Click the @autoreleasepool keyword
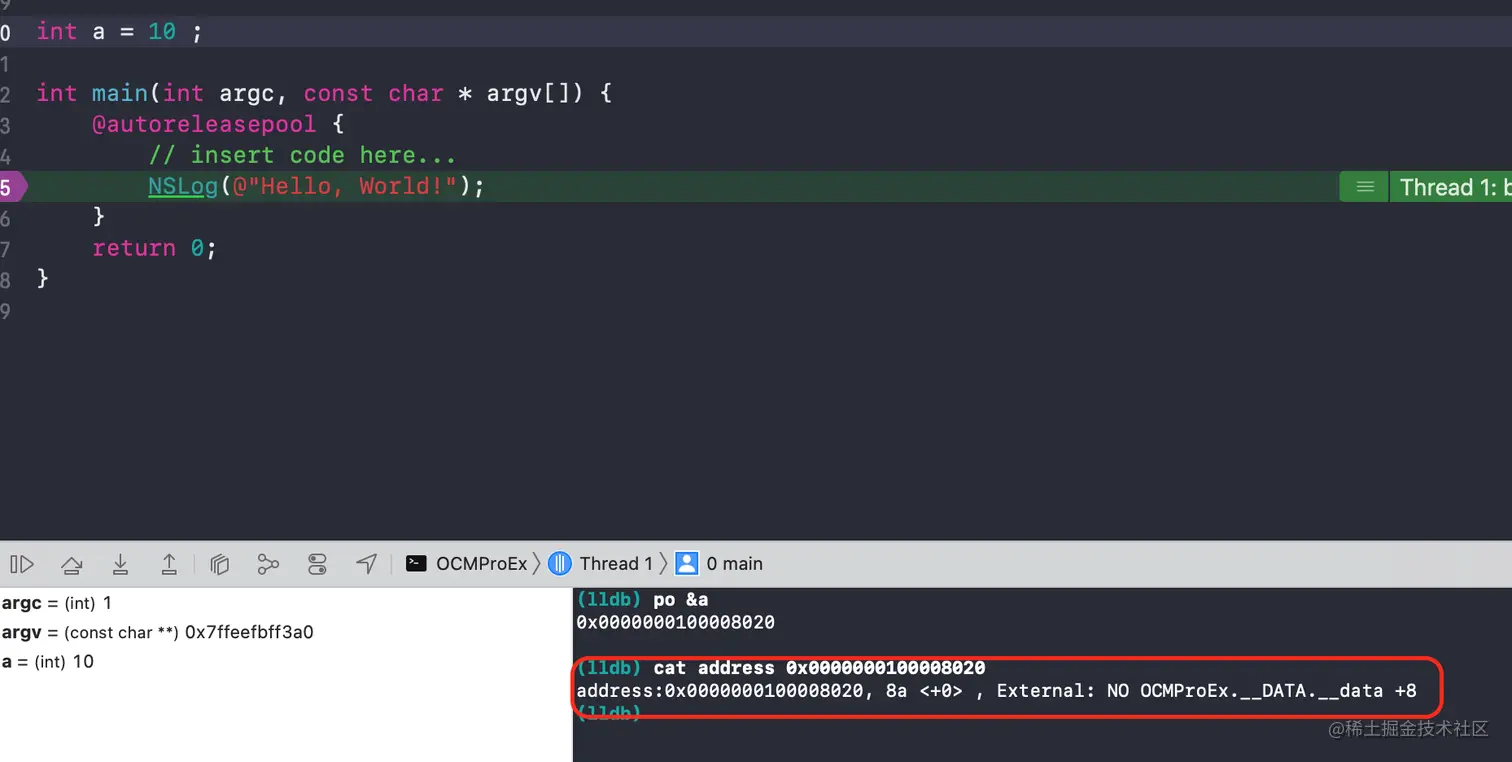Viewport: 1512px width, 762px height. click(204, 125)
